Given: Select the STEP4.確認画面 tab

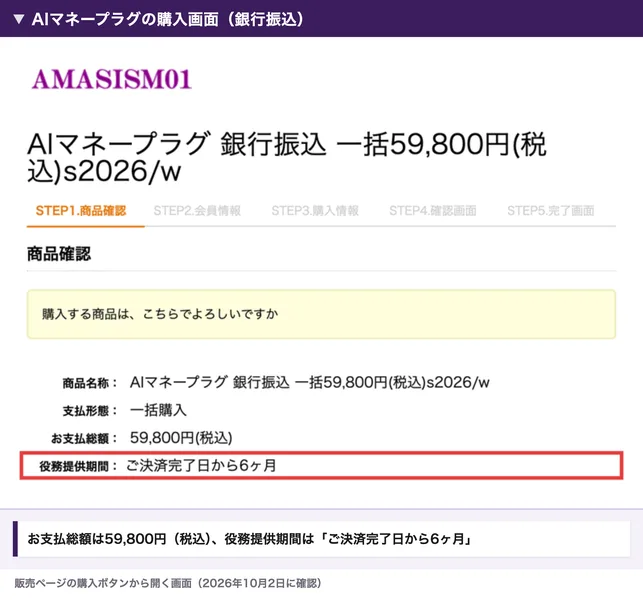Looking at the screenshot, I should (x=433, y=211).
